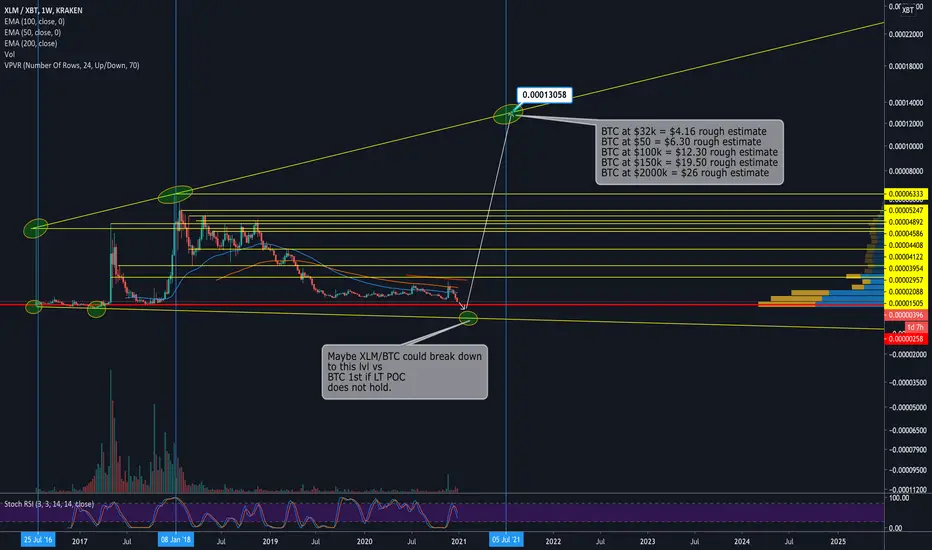Click the 2020 label on time axis
932x550 pixels.
coord(364,542)
